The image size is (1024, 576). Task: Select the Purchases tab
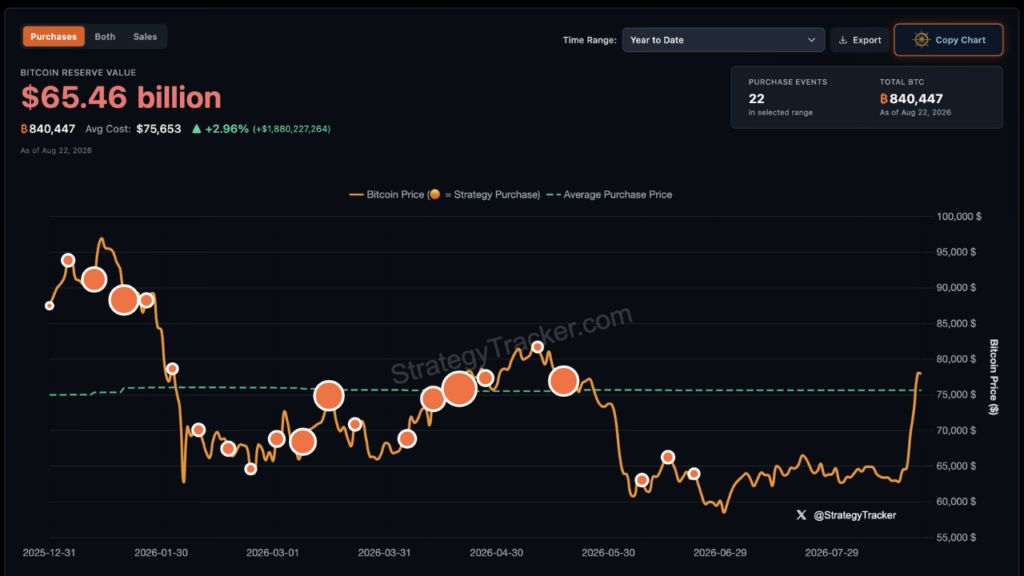(54, 37)
